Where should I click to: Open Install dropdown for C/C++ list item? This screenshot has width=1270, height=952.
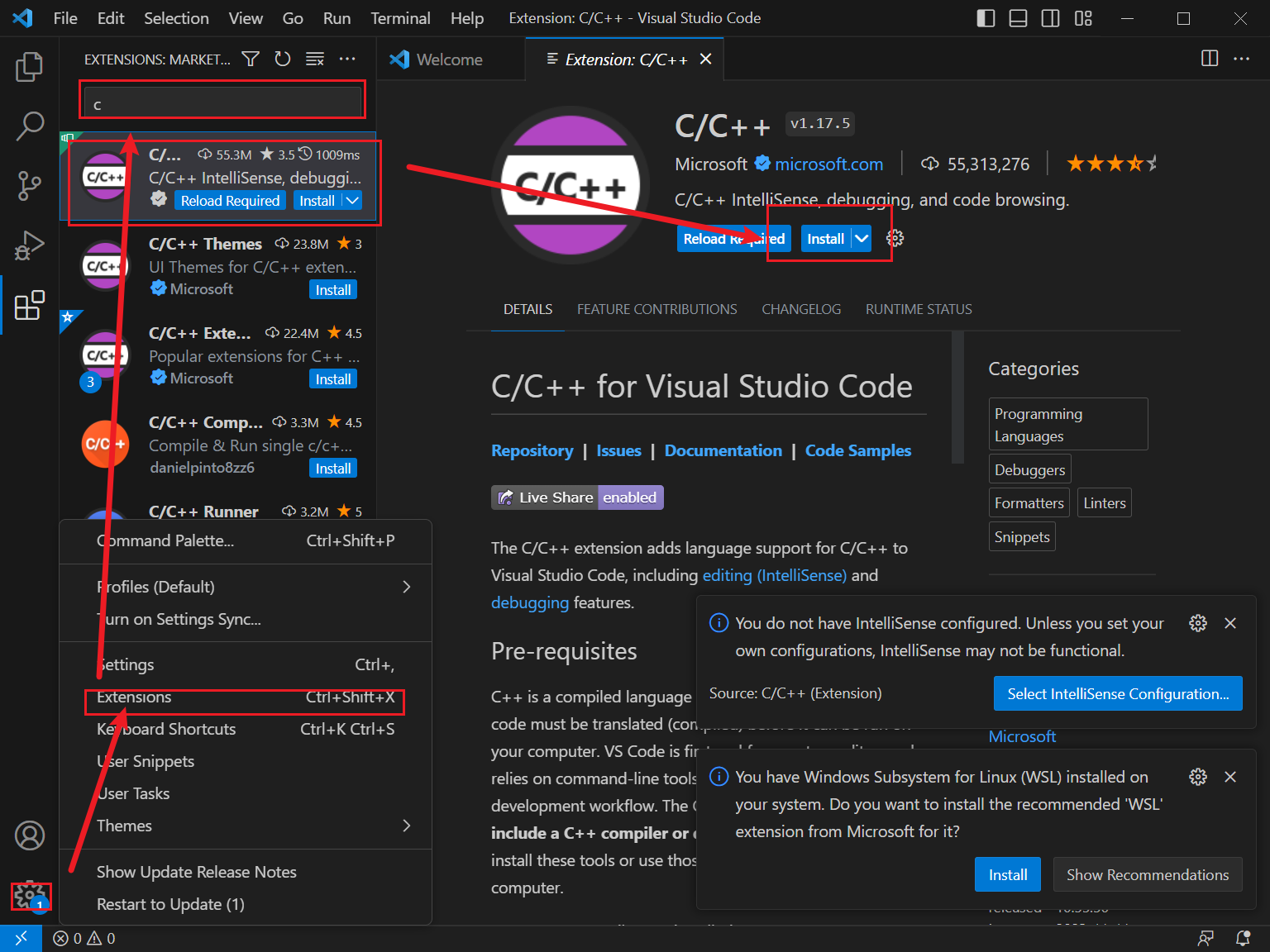pos(352,200)
